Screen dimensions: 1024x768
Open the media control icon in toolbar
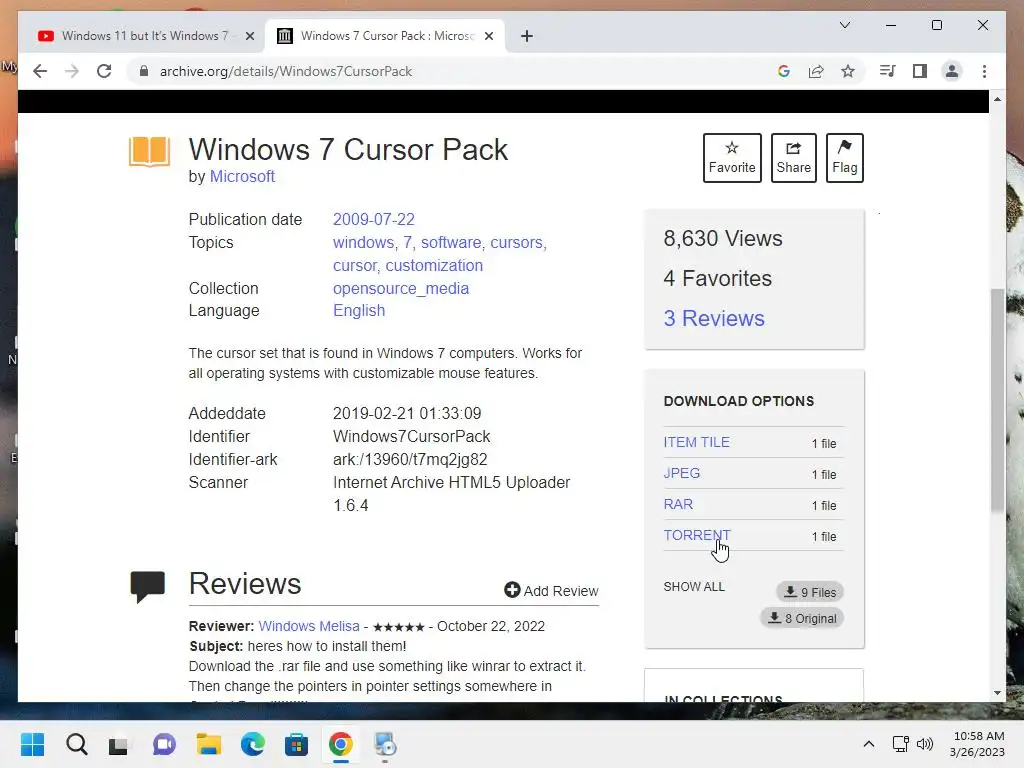887,71
